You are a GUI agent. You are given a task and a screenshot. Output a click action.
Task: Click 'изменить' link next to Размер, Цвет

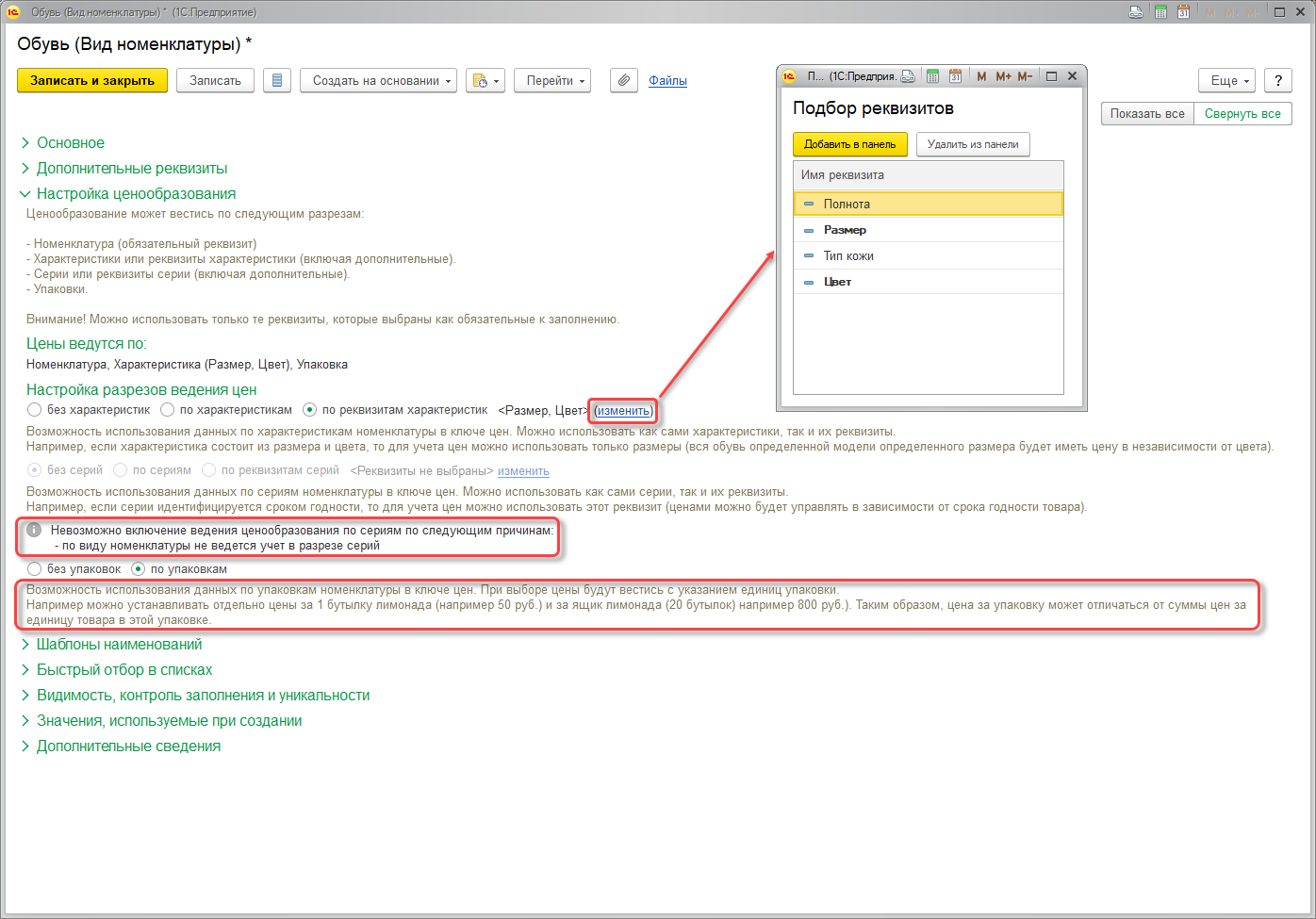(623, 411)
